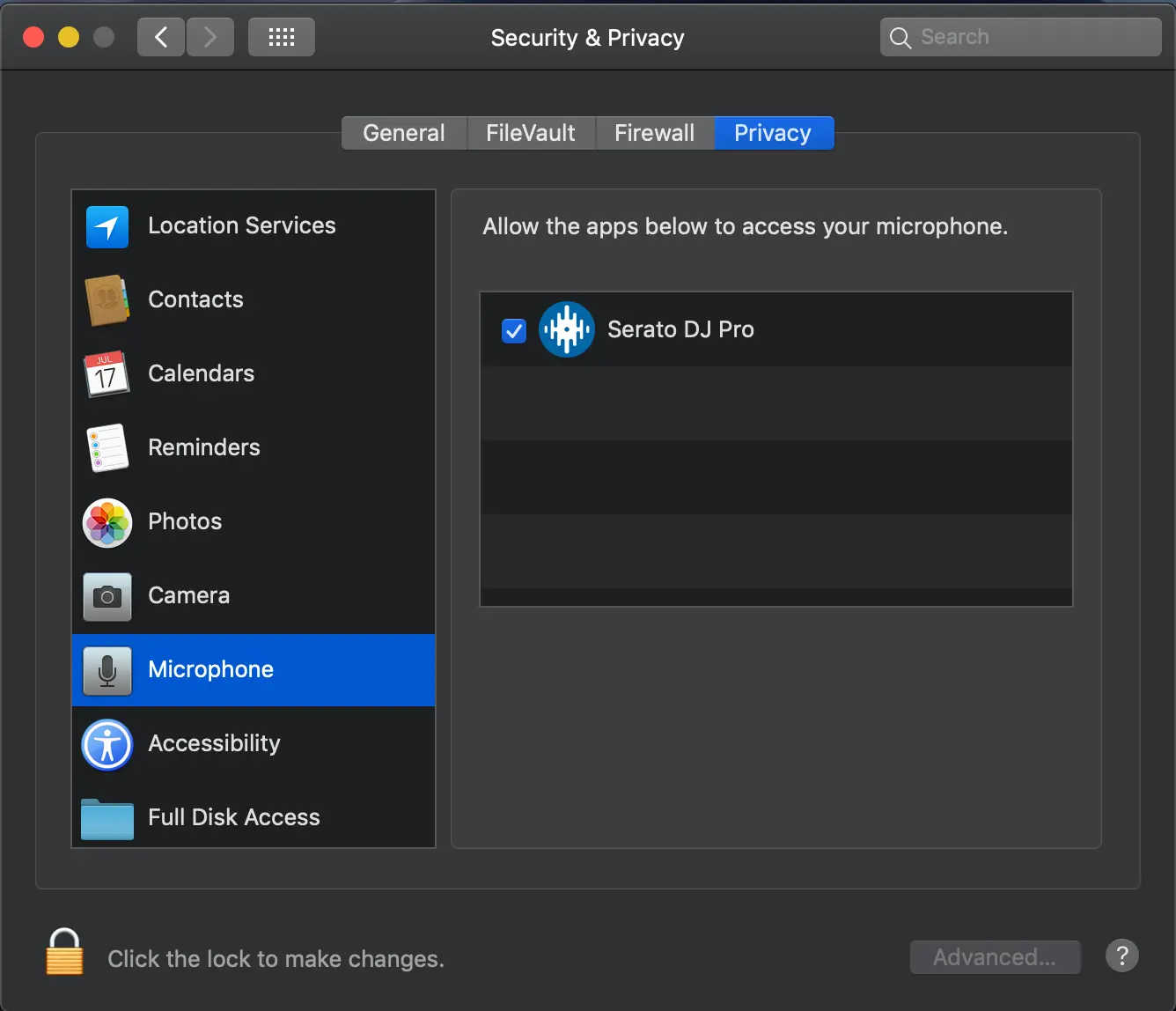Click the Photos pinwheel icon
Image resolution: width=1176 pixels, height=1011 pixels.
coord(107,522)
